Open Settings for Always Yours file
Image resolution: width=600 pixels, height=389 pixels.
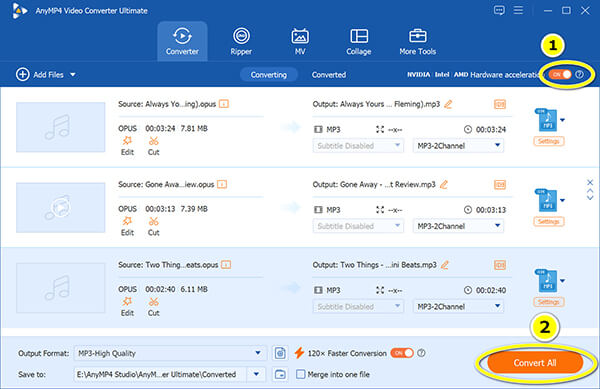548,141
